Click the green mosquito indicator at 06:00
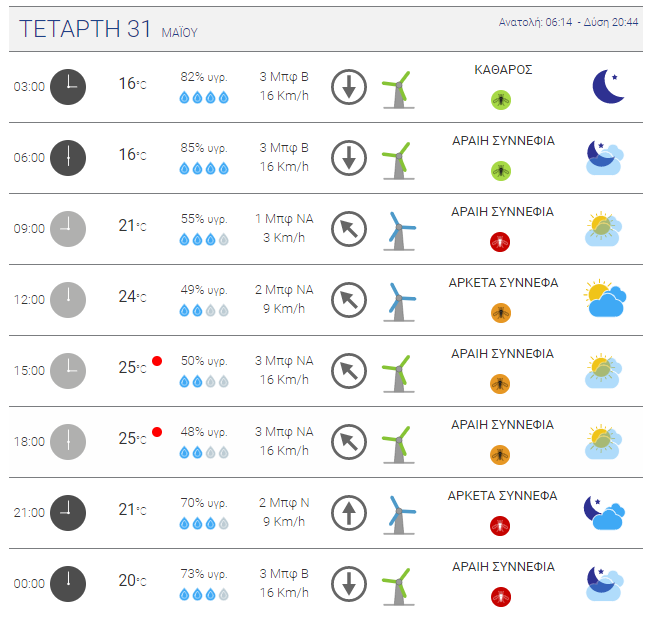 [x=501, y=171]
